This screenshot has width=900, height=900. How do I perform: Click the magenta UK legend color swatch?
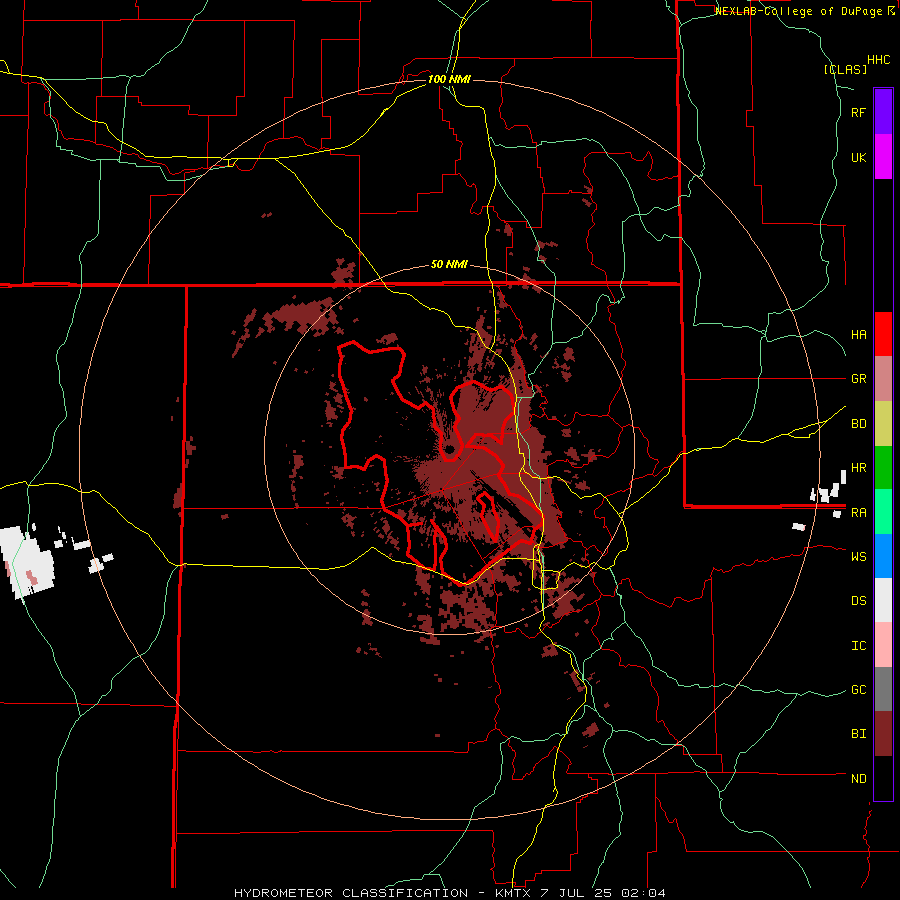[883, 157]
